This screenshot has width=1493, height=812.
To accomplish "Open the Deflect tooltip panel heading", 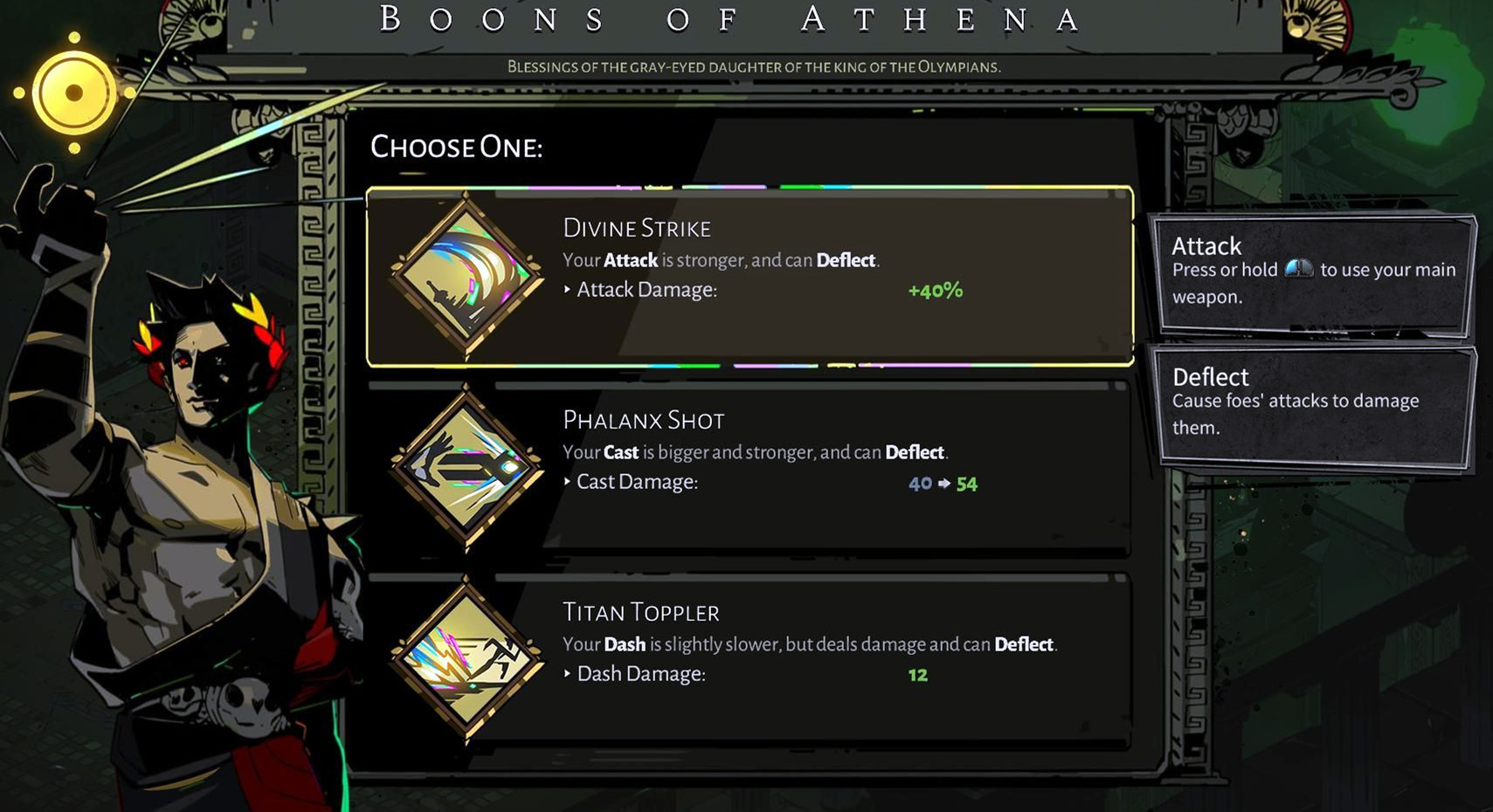I will point(1210,377).
